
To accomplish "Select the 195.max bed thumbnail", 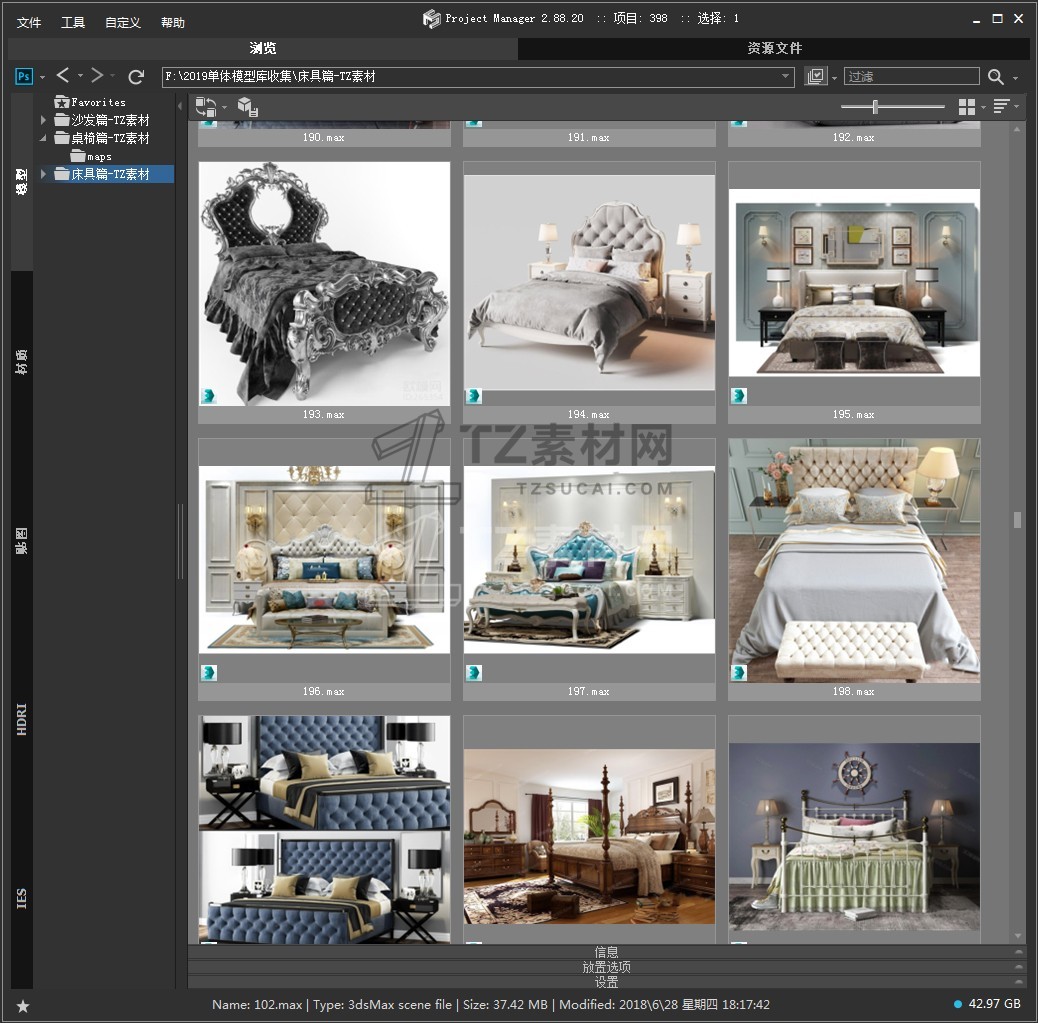I will coord(854,283).
